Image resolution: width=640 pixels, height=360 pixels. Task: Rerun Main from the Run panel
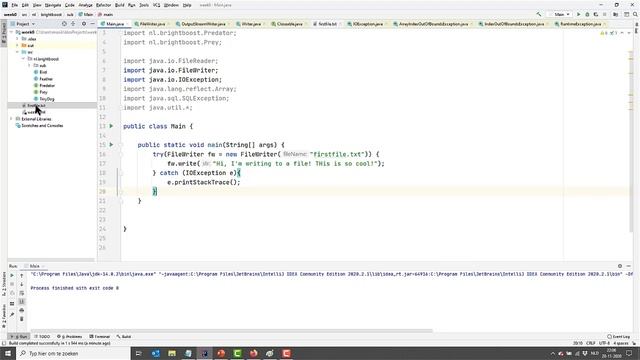[x=12, y=276]
